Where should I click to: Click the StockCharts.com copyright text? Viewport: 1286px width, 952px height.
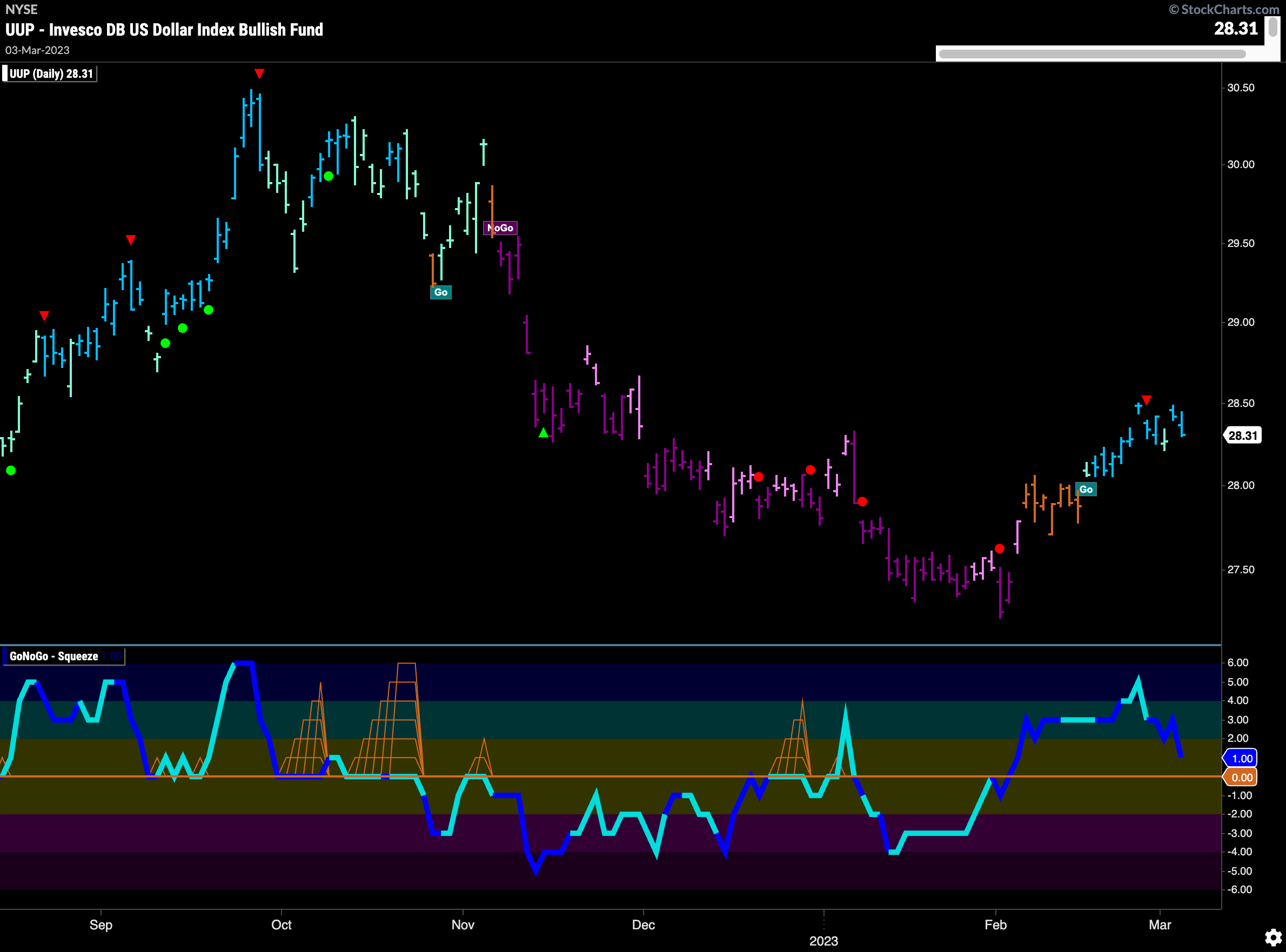(1224, 9)
